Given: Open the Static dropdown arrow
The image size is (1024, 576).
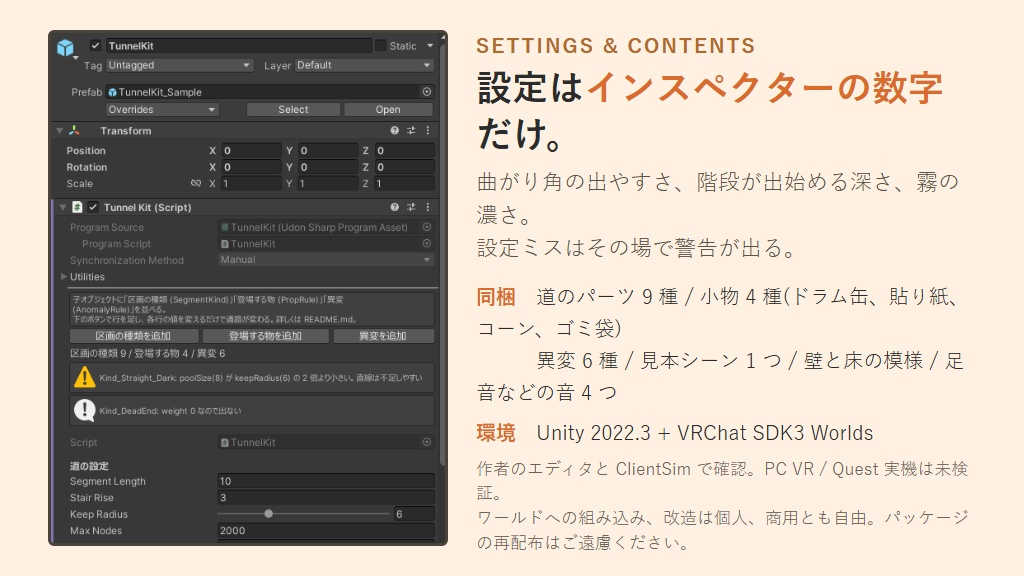Looking at the screenshot, I should click(430, 46).
